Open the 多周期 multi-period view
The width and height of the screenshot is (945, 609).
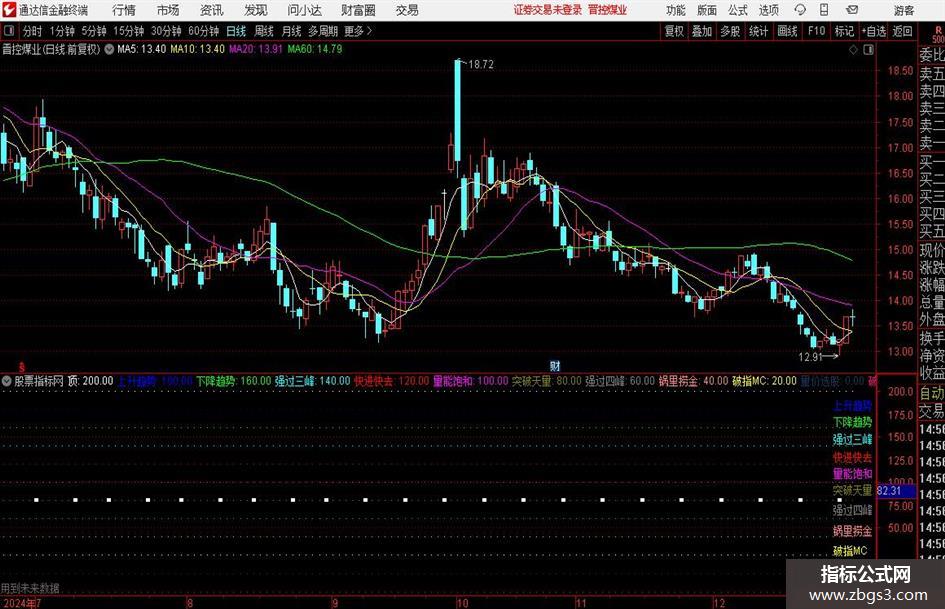click(323, 31)
